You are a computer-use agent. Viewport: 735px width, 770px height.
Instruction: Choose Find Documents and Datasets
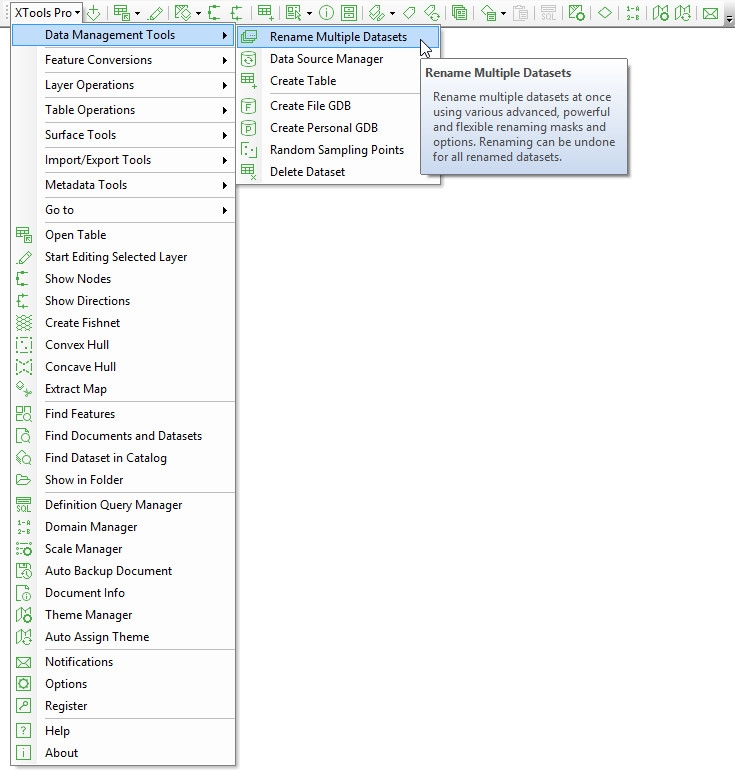[124, 436]
